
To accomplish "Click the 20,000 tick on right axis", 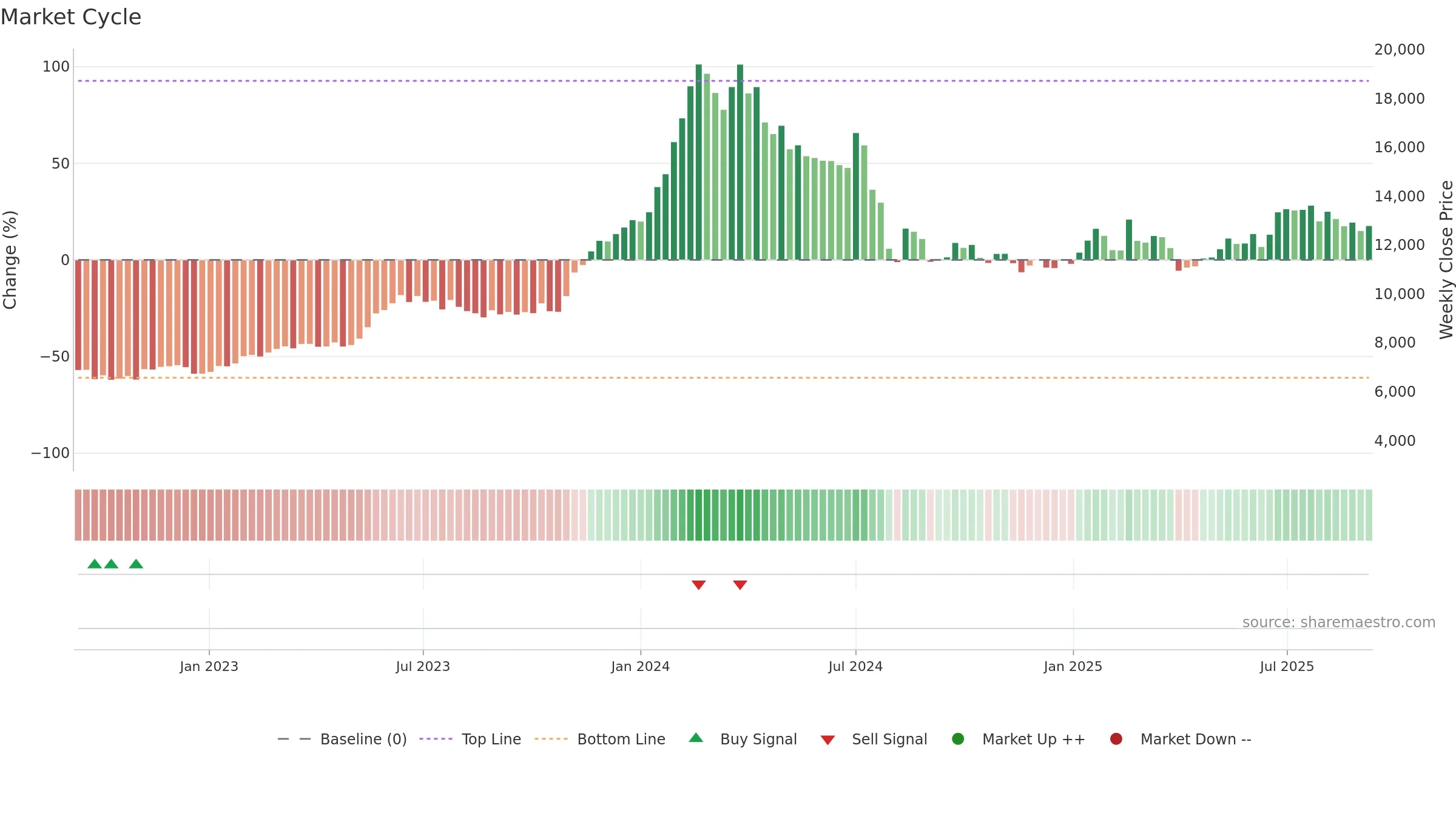I will (x=1400, y=50).
